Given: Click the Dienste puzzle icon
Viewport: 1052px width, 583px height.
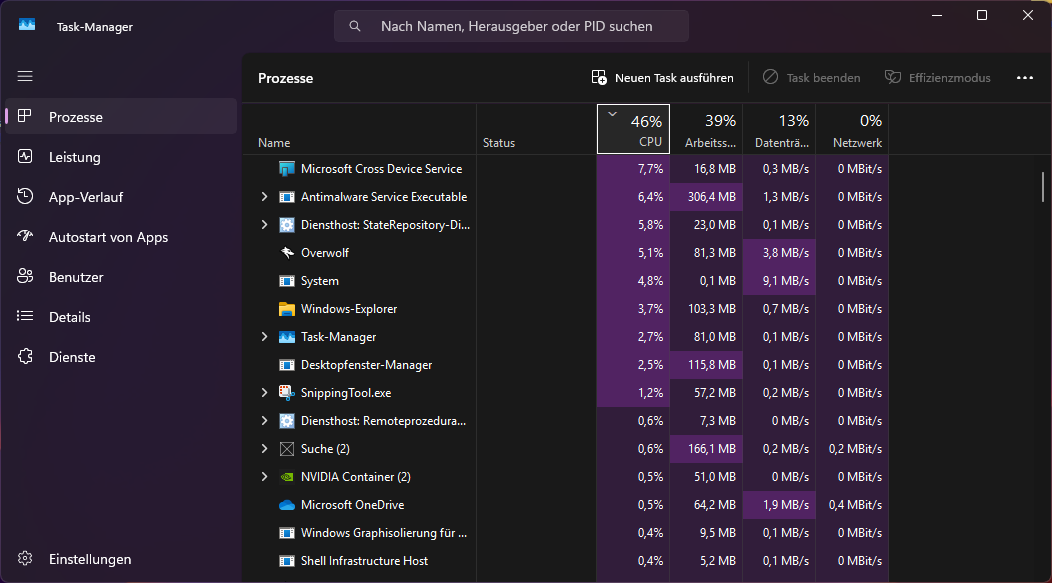Looking at the screenshot, I should 26,357.
